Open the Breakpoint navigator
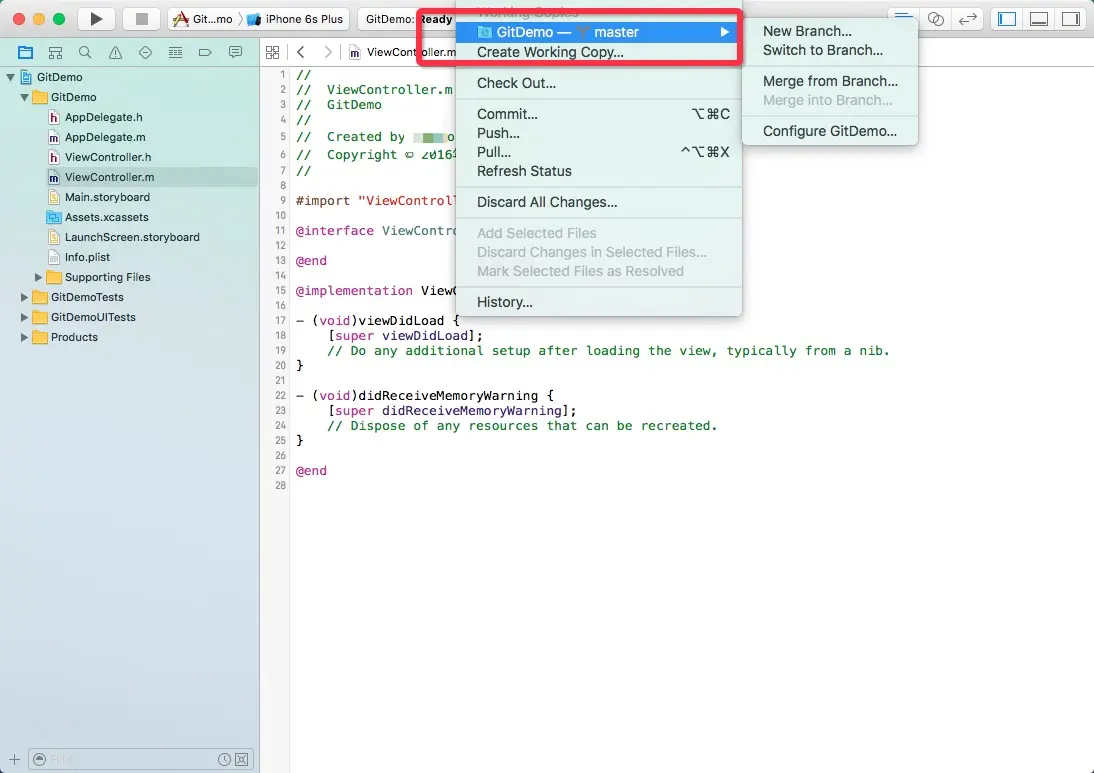The width and height of the screenshot is (1094, 773). [x=205, y=52]
